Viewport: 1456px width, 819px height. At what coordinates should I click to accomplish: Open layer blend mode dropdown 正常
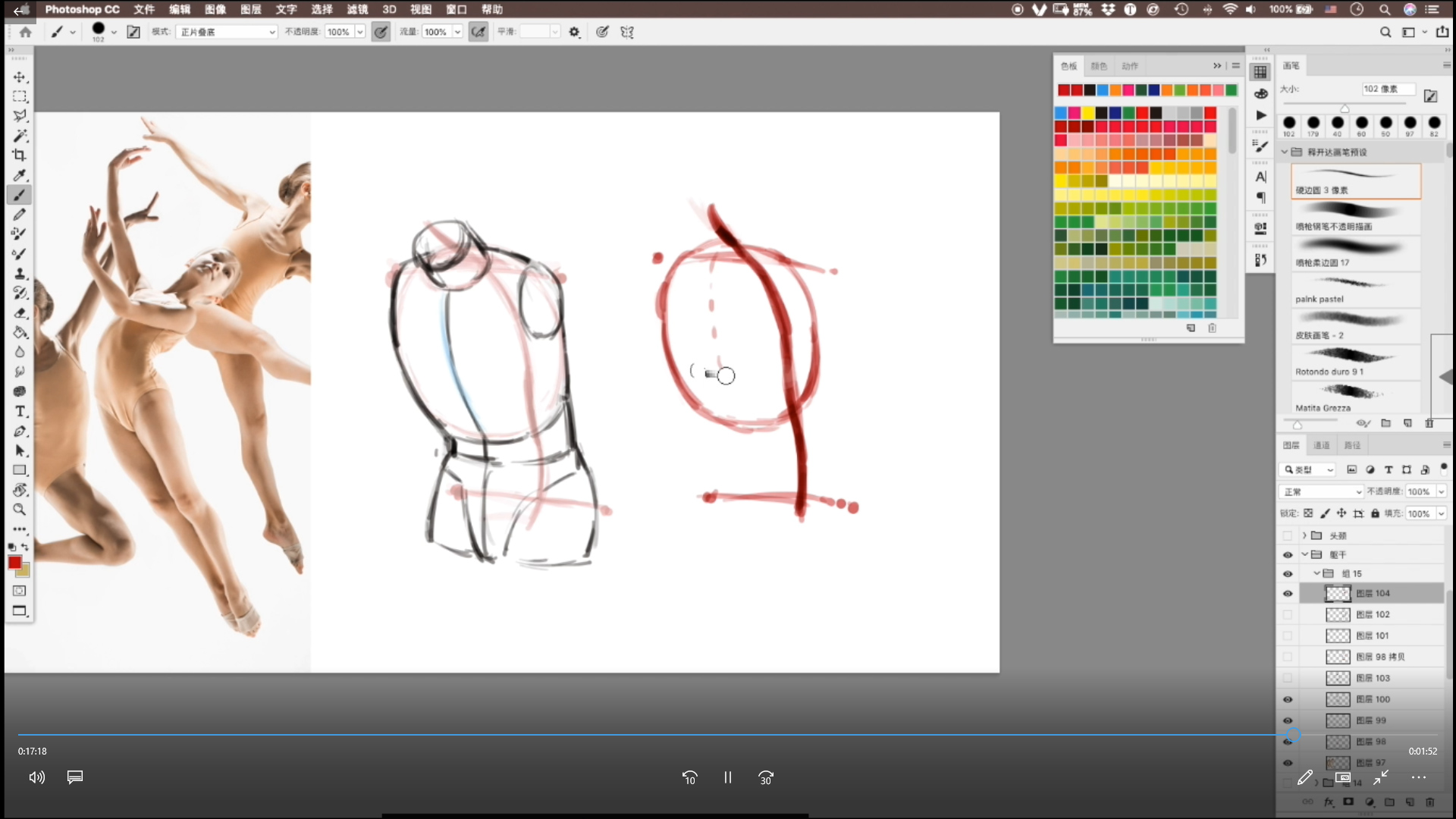(1321, 491)
